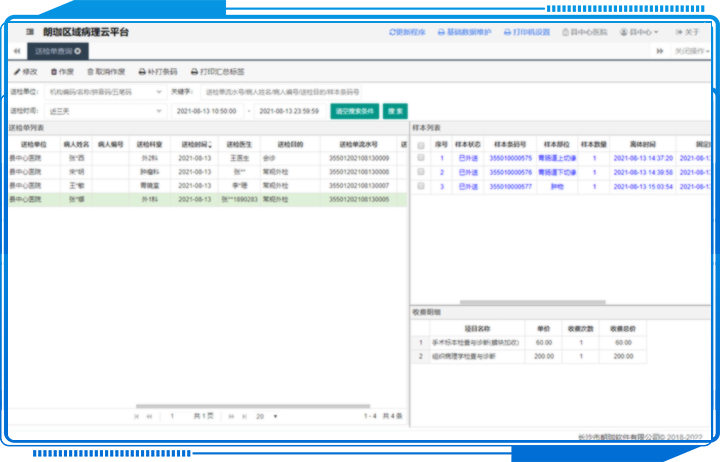Click 更新程序 refresh icon in header
720x462 pixels.
coord(408,32)
